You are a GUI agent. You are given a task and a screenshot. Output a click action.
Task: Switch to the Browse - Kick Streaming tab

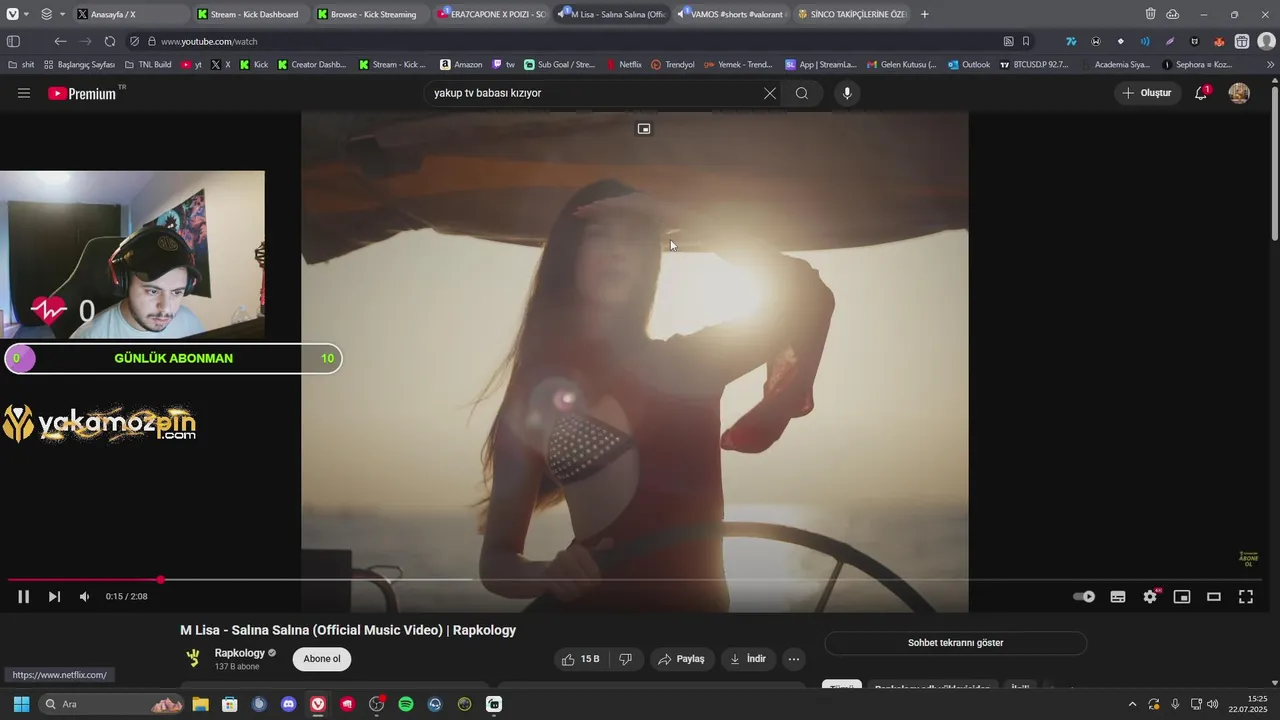[x=370, y=14]
